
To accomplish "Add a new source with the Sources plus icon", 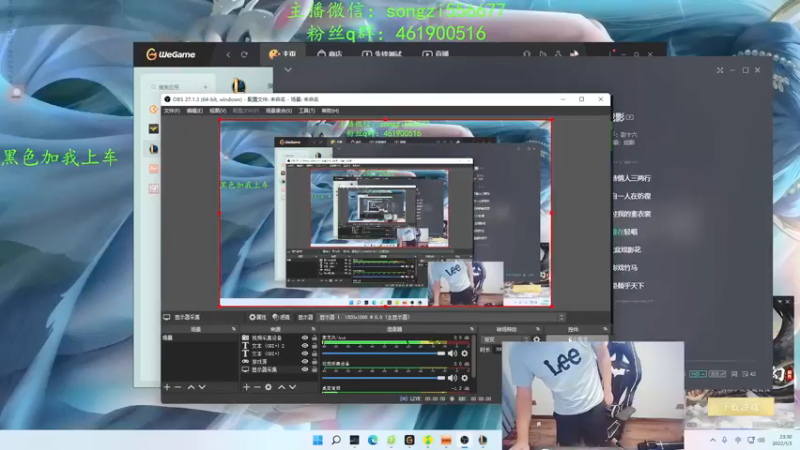I will (246, 387).
